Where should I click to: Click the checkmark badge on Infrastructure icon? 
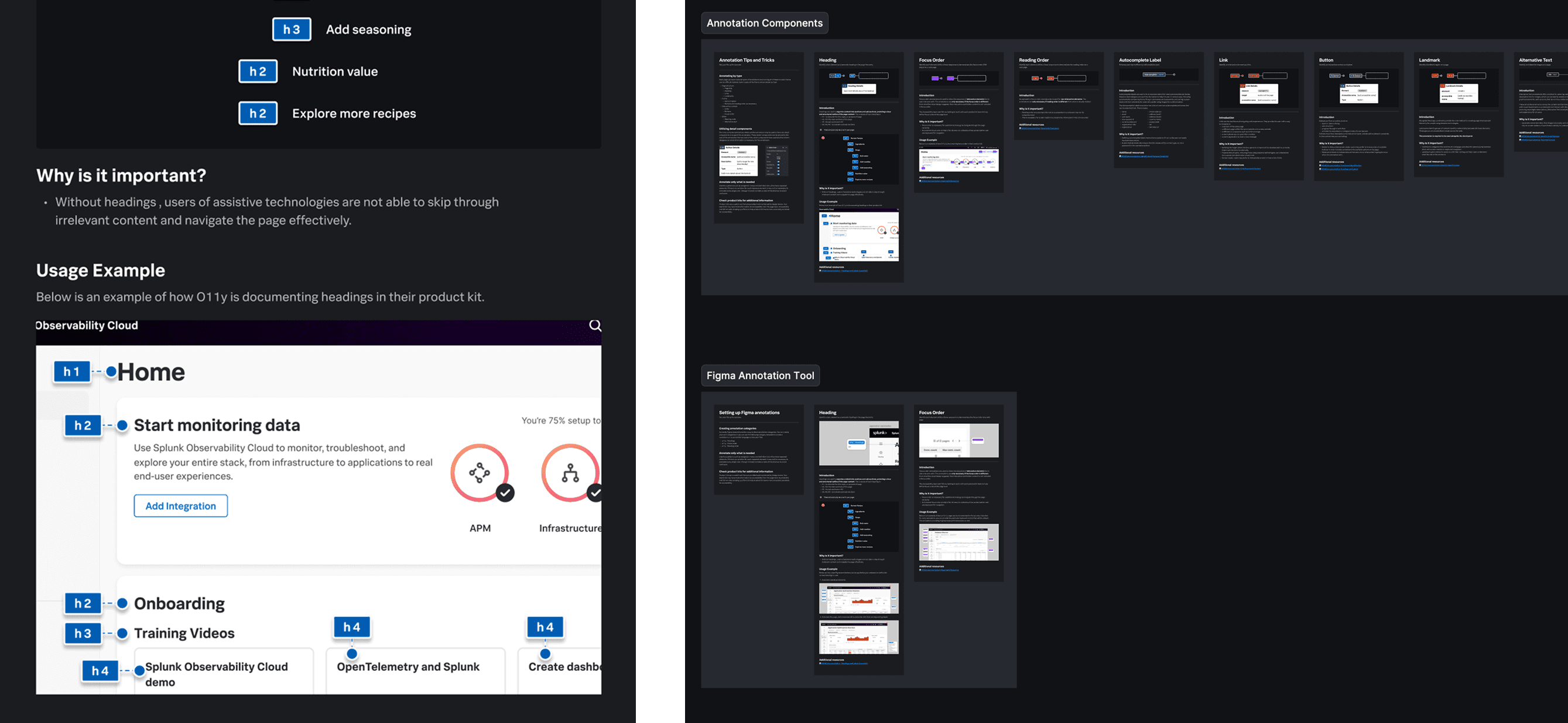coord(595,492)
